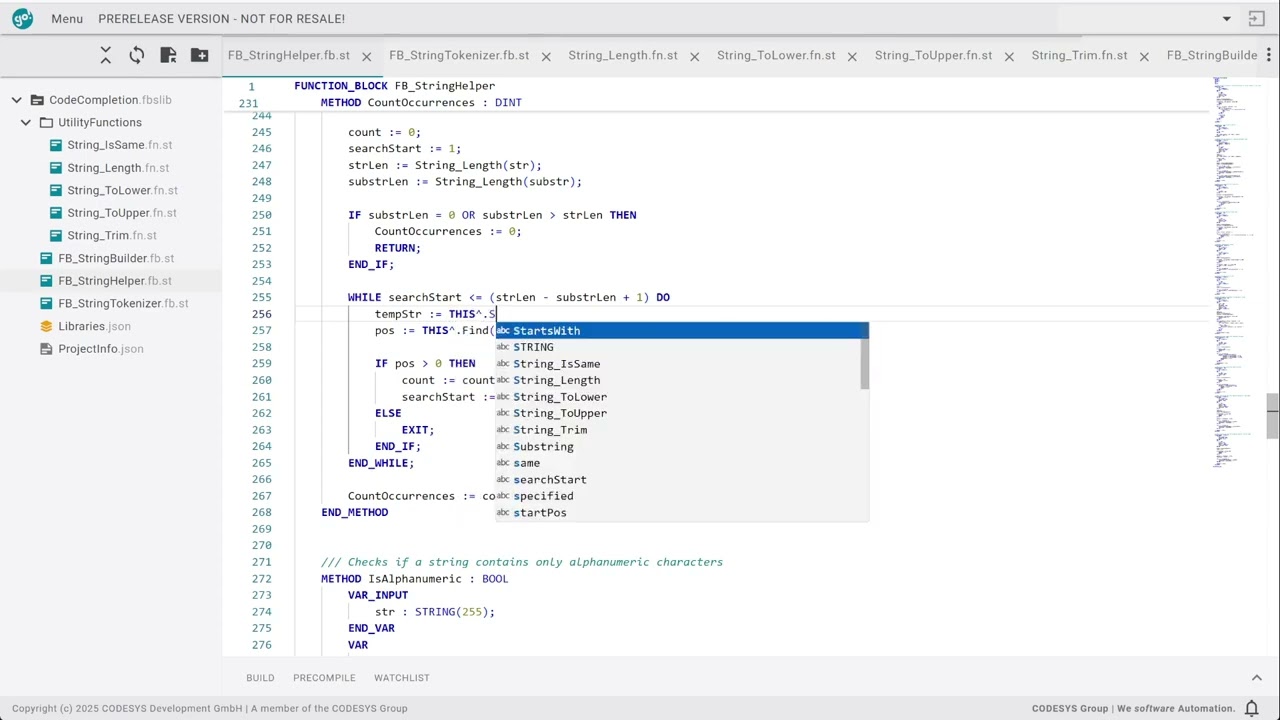The width and height of the screenshot is (1280, 720).
Task: Close the String_Length.fn.st tab
Action: pyautogui.click(x=694, y=56)
